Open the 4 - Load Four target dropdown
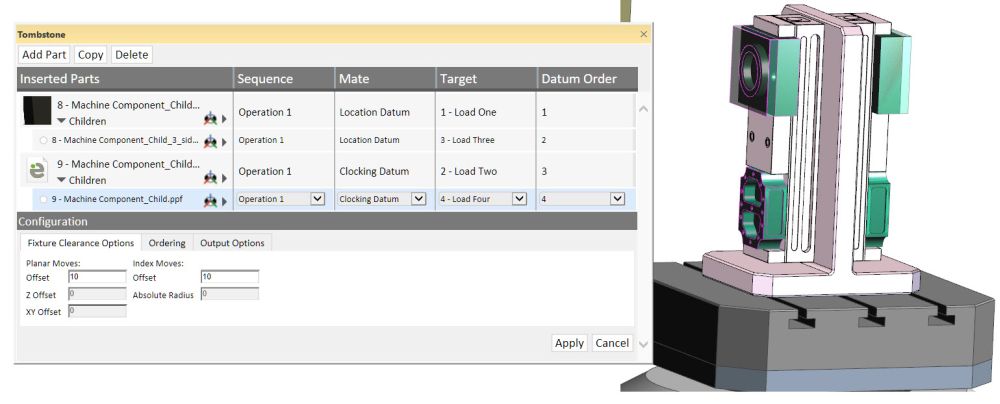 tap(519, 199)
